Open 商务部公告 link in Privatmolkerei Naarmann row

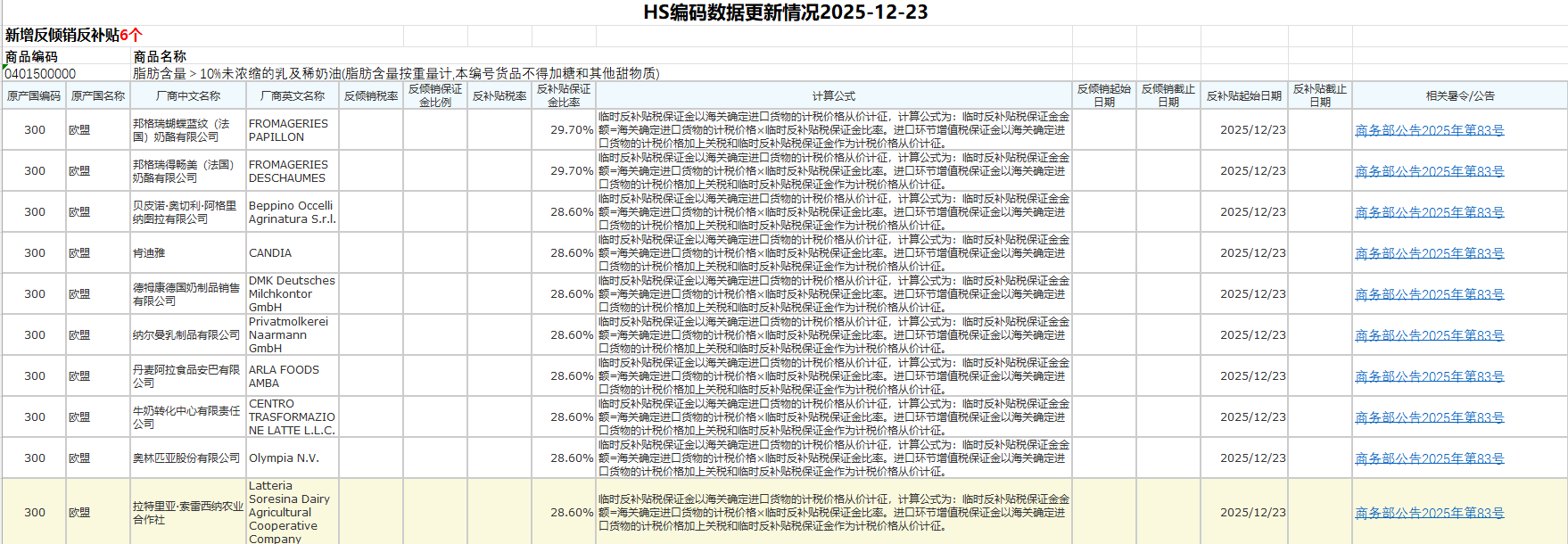coord(1429,335)
